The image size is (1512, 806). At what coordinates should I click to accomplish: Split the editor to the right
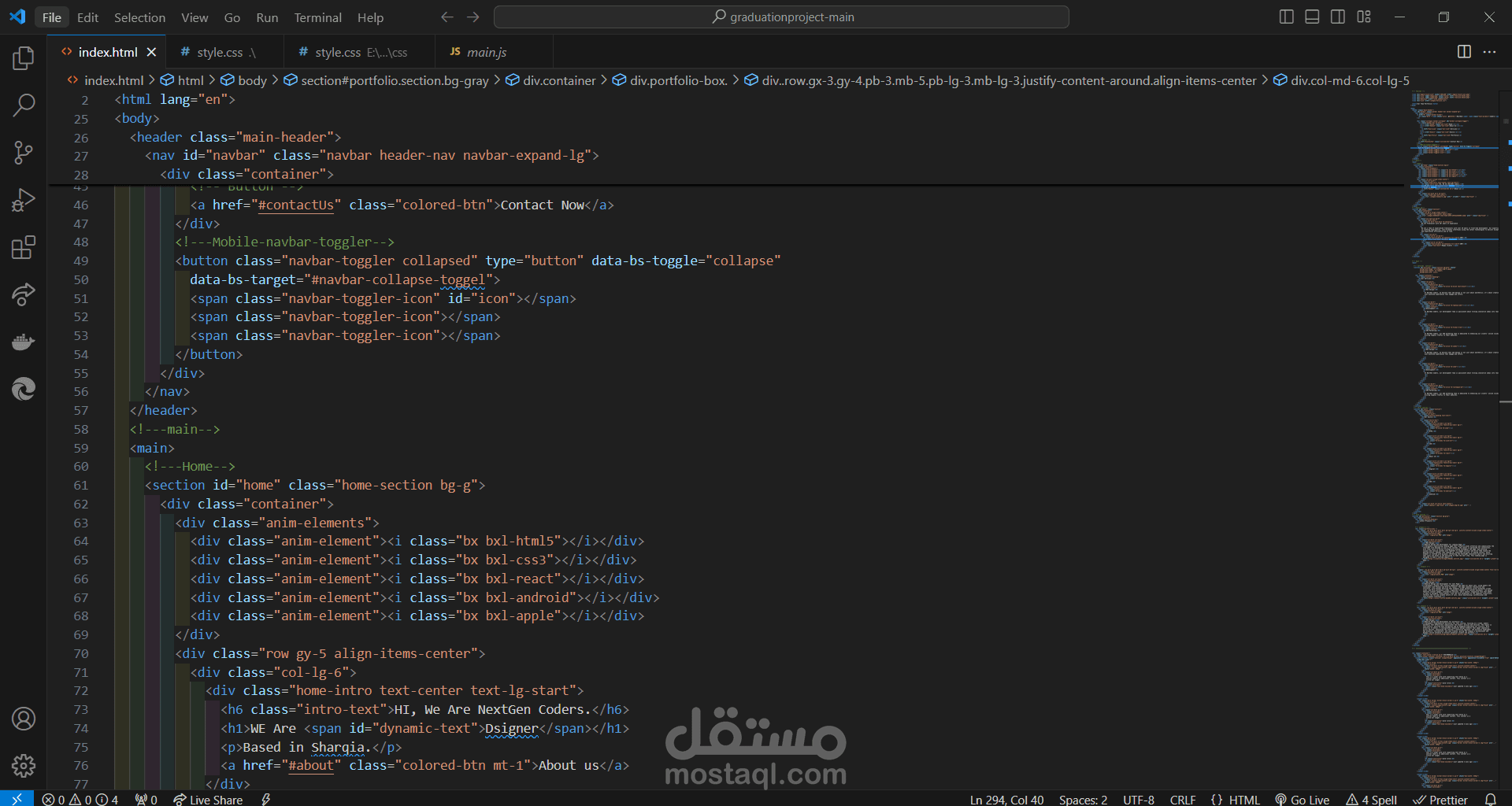coord(1464,51)
